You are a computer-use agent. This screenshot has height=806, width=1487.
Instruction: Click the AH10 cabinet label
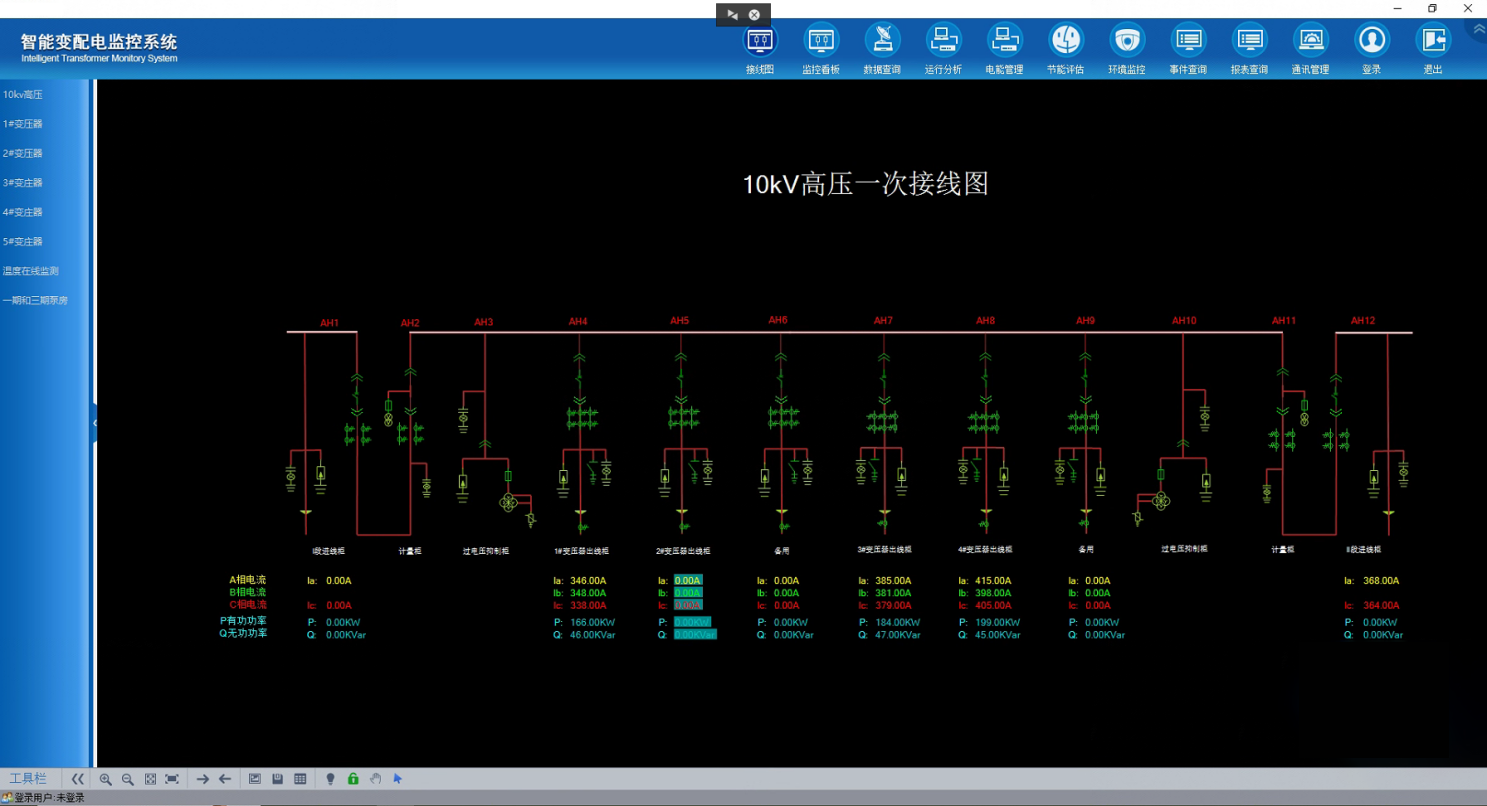(1184, 321)
